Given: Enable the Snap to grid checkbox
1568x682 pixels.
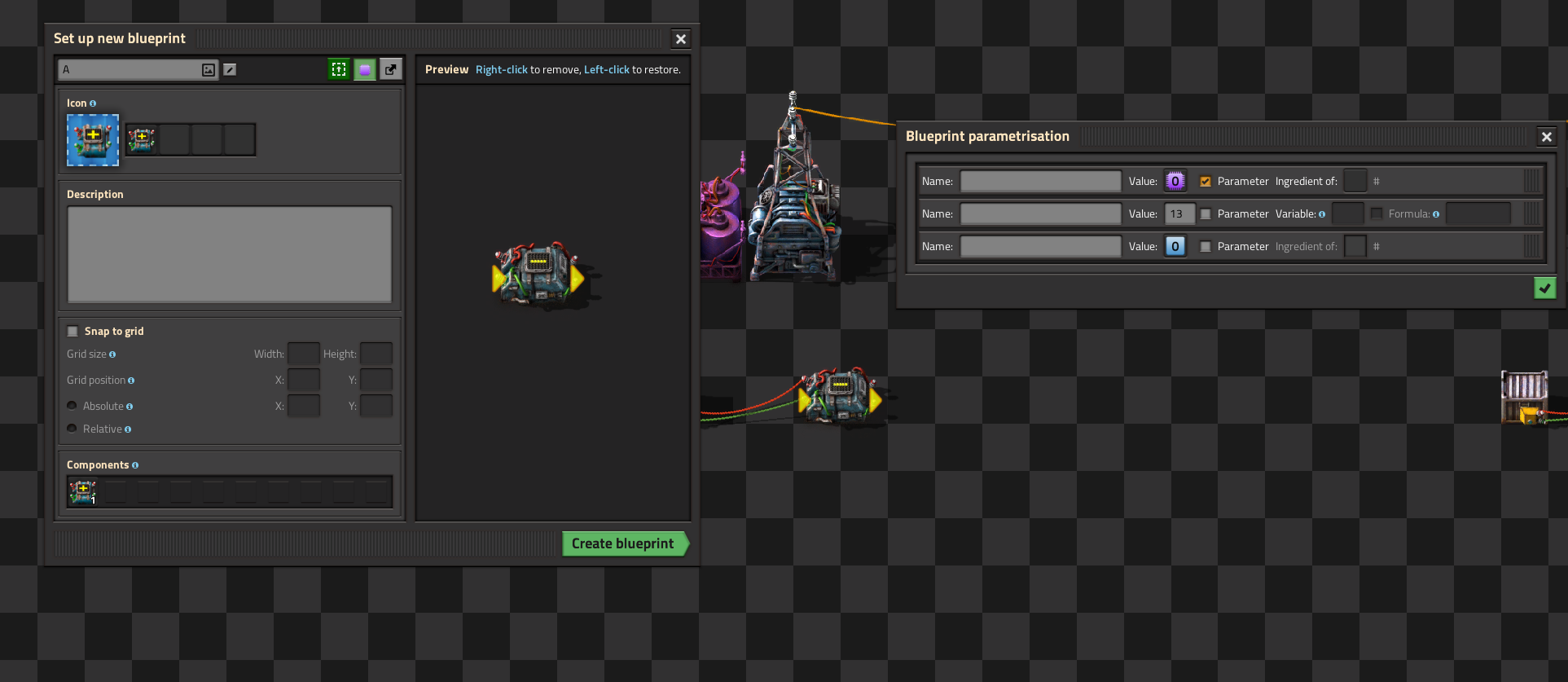Looking at the screenshot, I should [72, 331].
